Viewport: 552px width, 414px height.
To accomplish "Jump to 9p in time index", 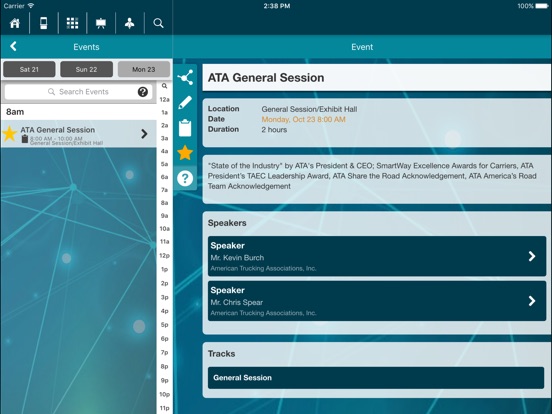I will 164,381.
